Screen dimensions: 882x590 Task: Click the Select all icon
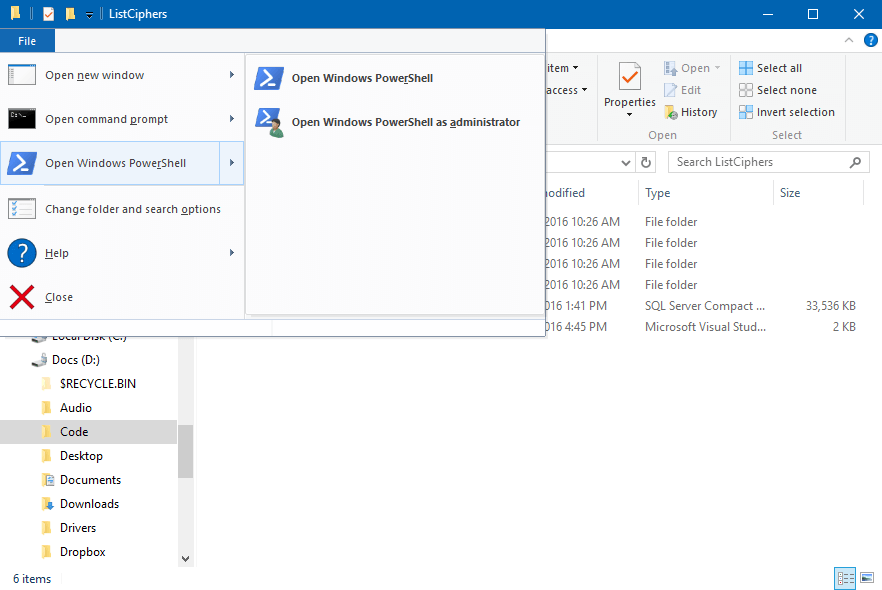pyautogui.click(x=746, y=68)
